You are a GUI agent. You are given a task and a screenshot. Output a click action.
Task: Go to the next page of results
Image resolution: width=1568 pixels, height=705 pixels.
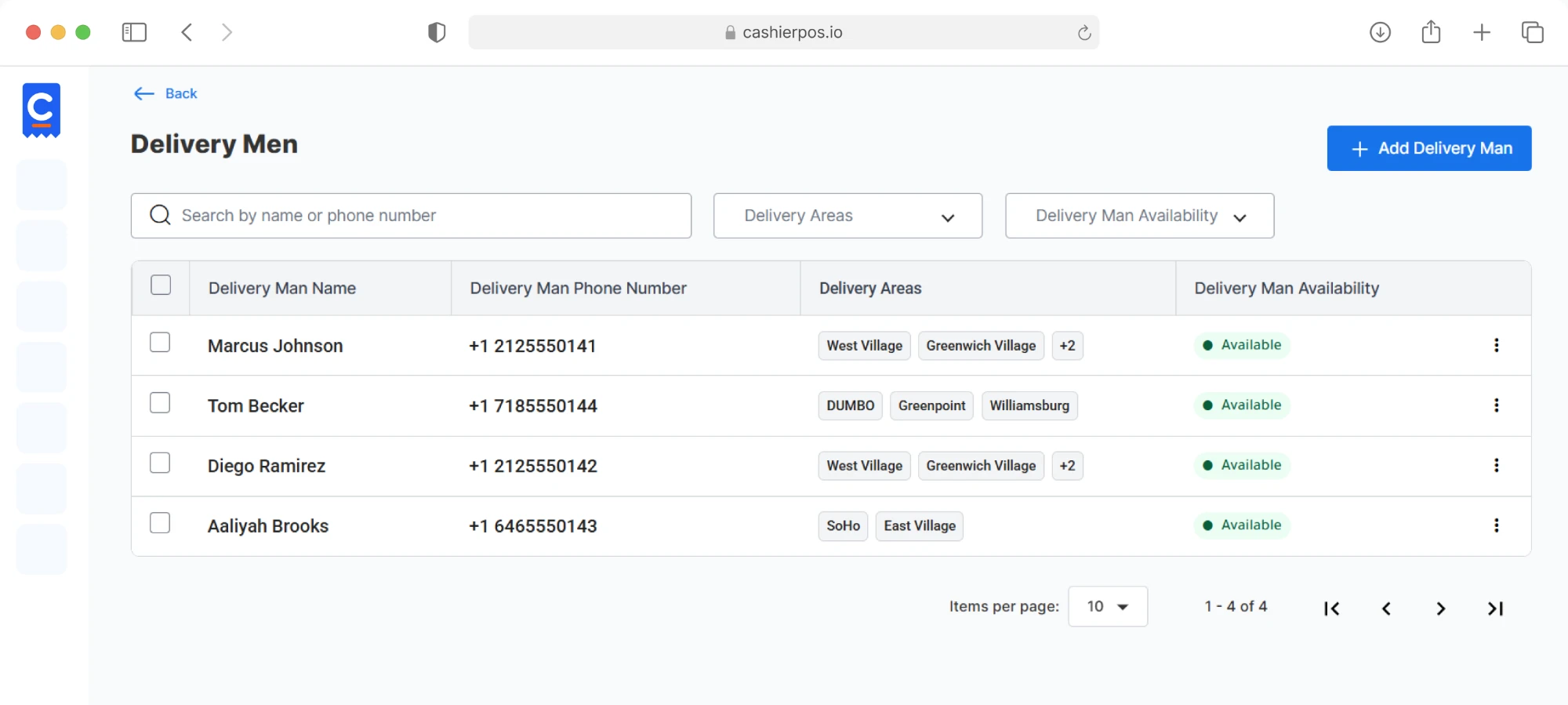[1440, 609]
